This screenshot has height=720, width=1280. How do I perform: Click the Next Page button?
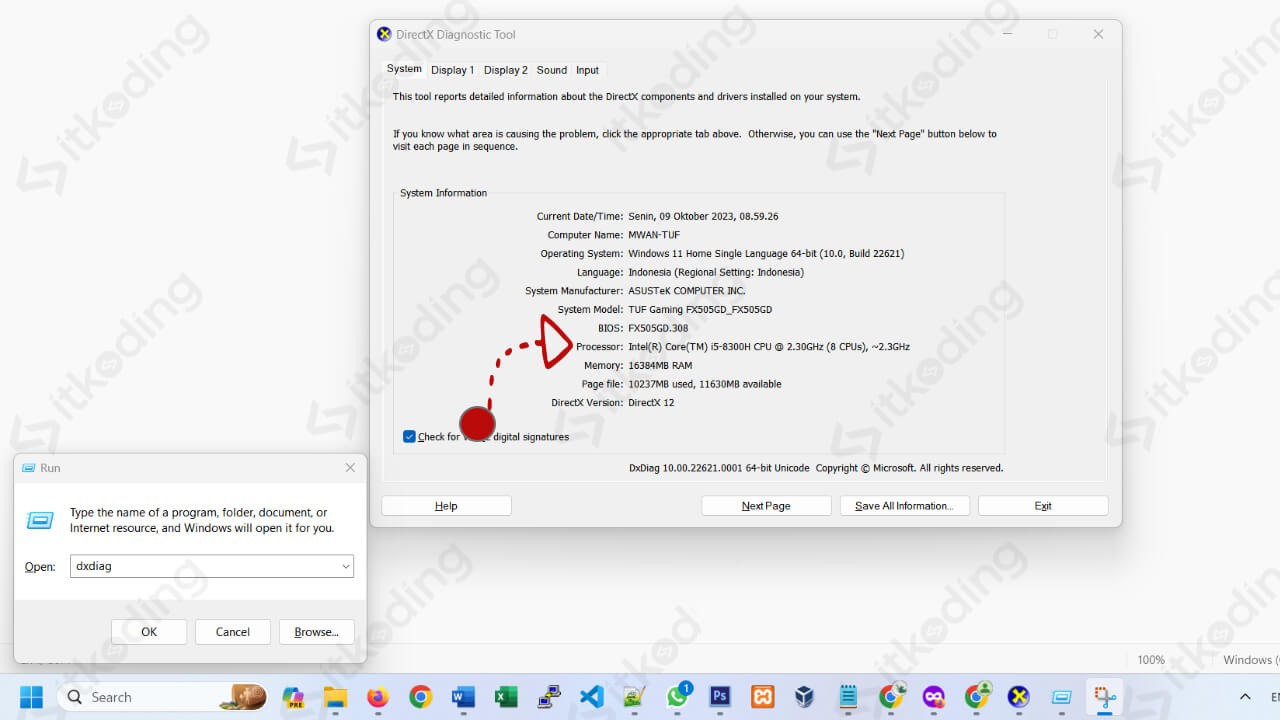click(x=766, y=506)
